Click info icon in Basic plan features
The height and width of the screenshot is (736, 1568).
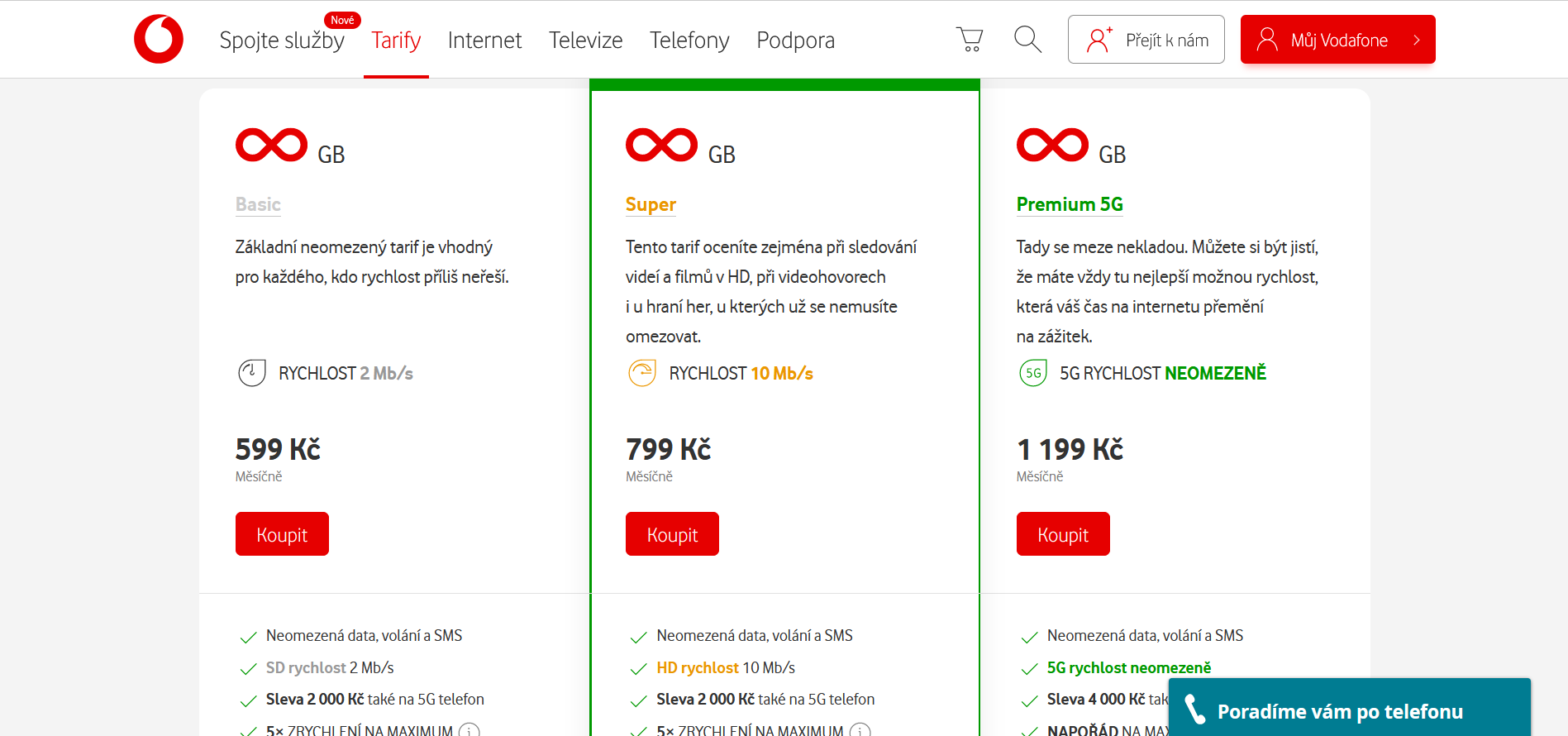pyautogui.click(x=469, y=731)
